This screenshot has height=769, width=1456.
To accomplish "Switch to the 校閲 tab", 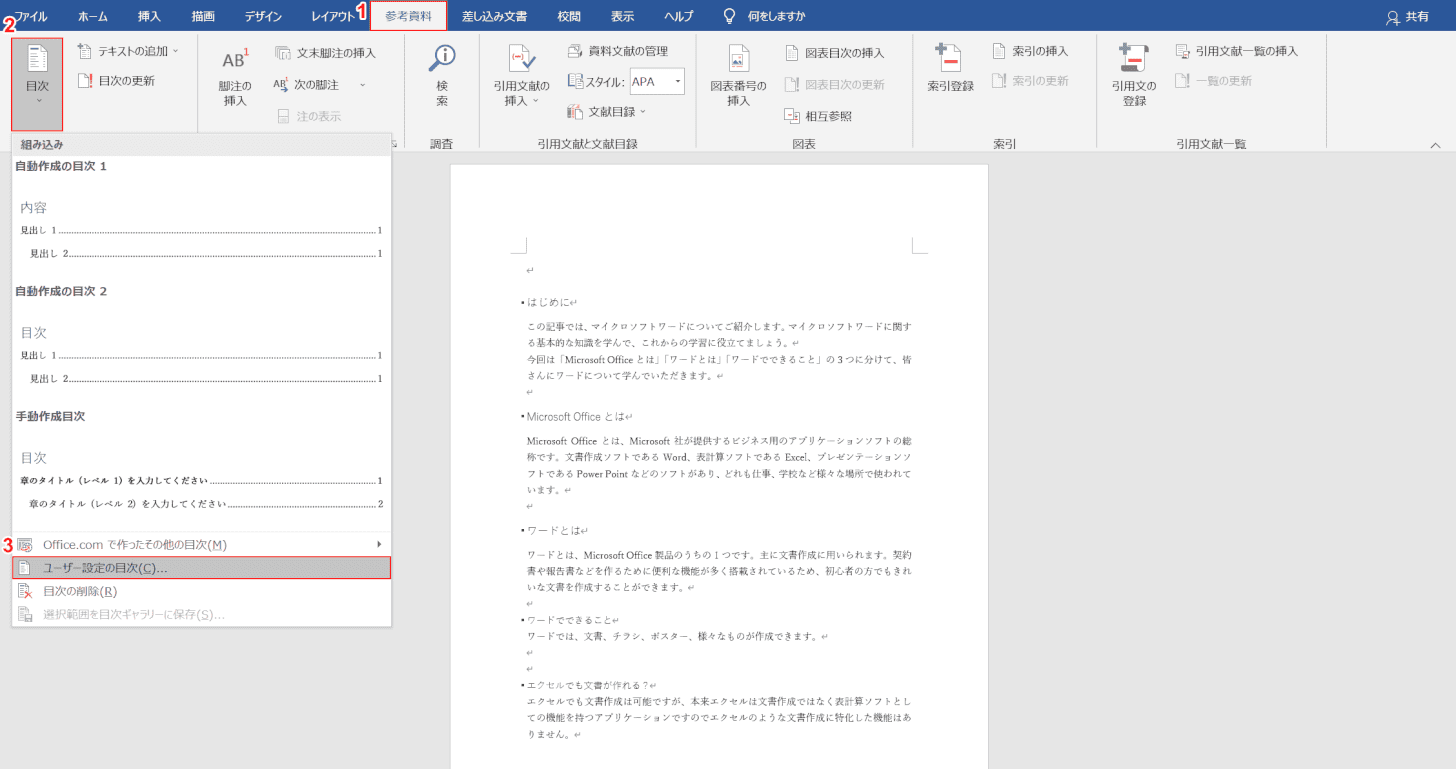I will pyautogui.click(x=569, y=16).
